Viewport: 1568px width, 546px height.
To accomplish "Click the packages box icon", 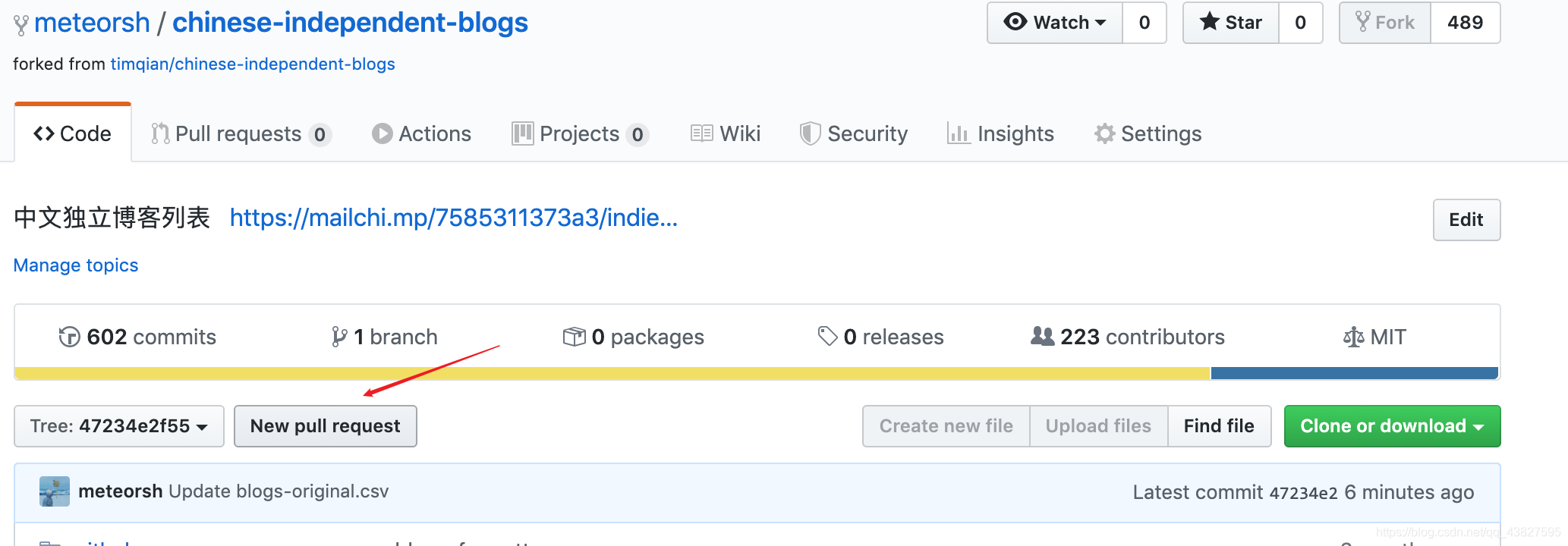I will 575,337.
